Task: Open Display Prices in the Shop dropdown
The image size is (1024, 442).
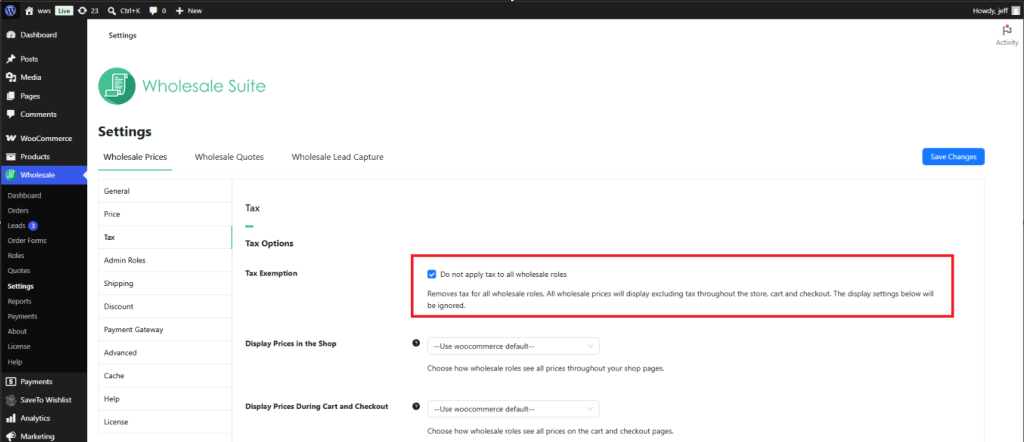Action: [513, 346]
